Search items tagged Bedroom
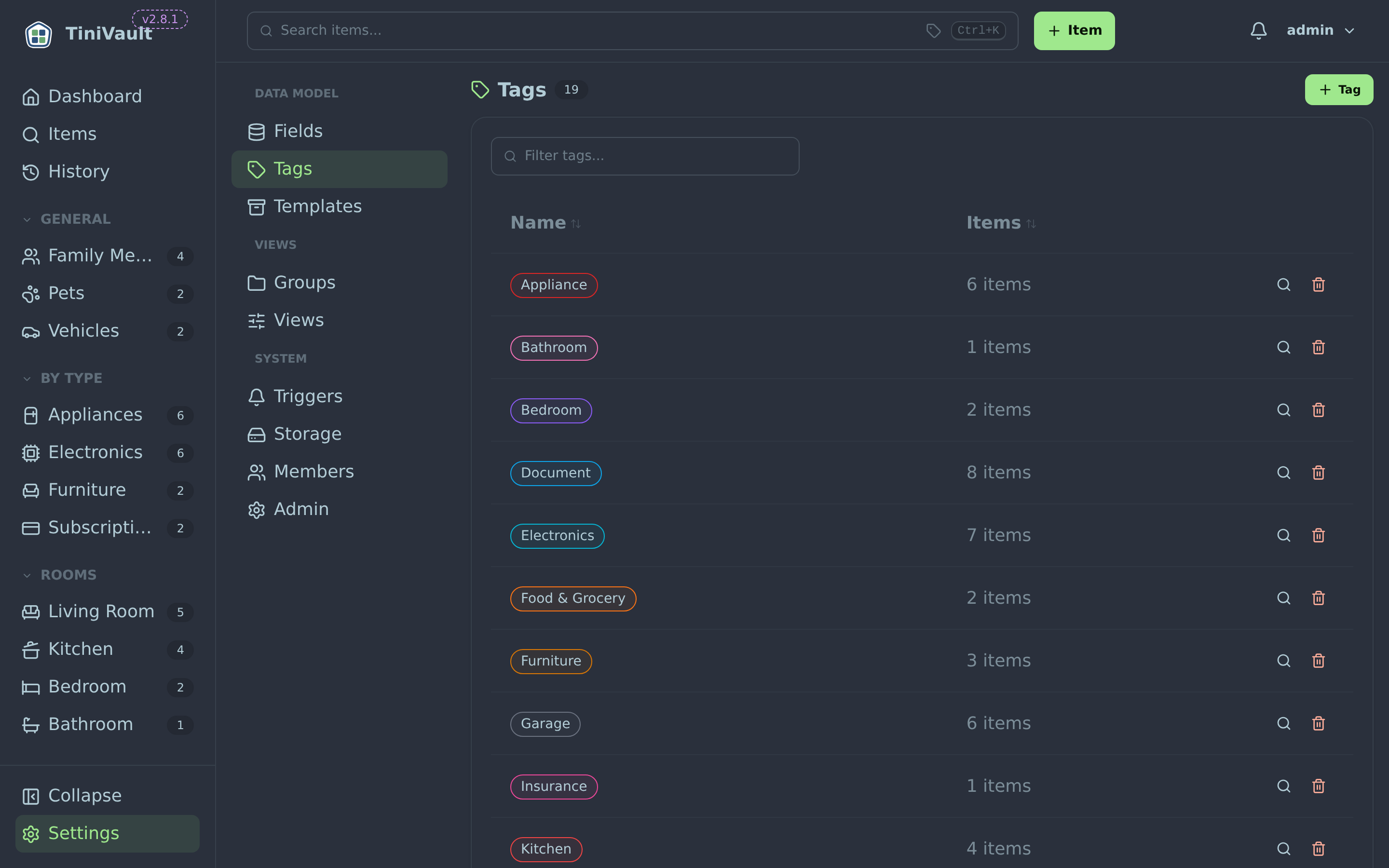Viewport: 1389px width, 868px height. pos(1283,410)
